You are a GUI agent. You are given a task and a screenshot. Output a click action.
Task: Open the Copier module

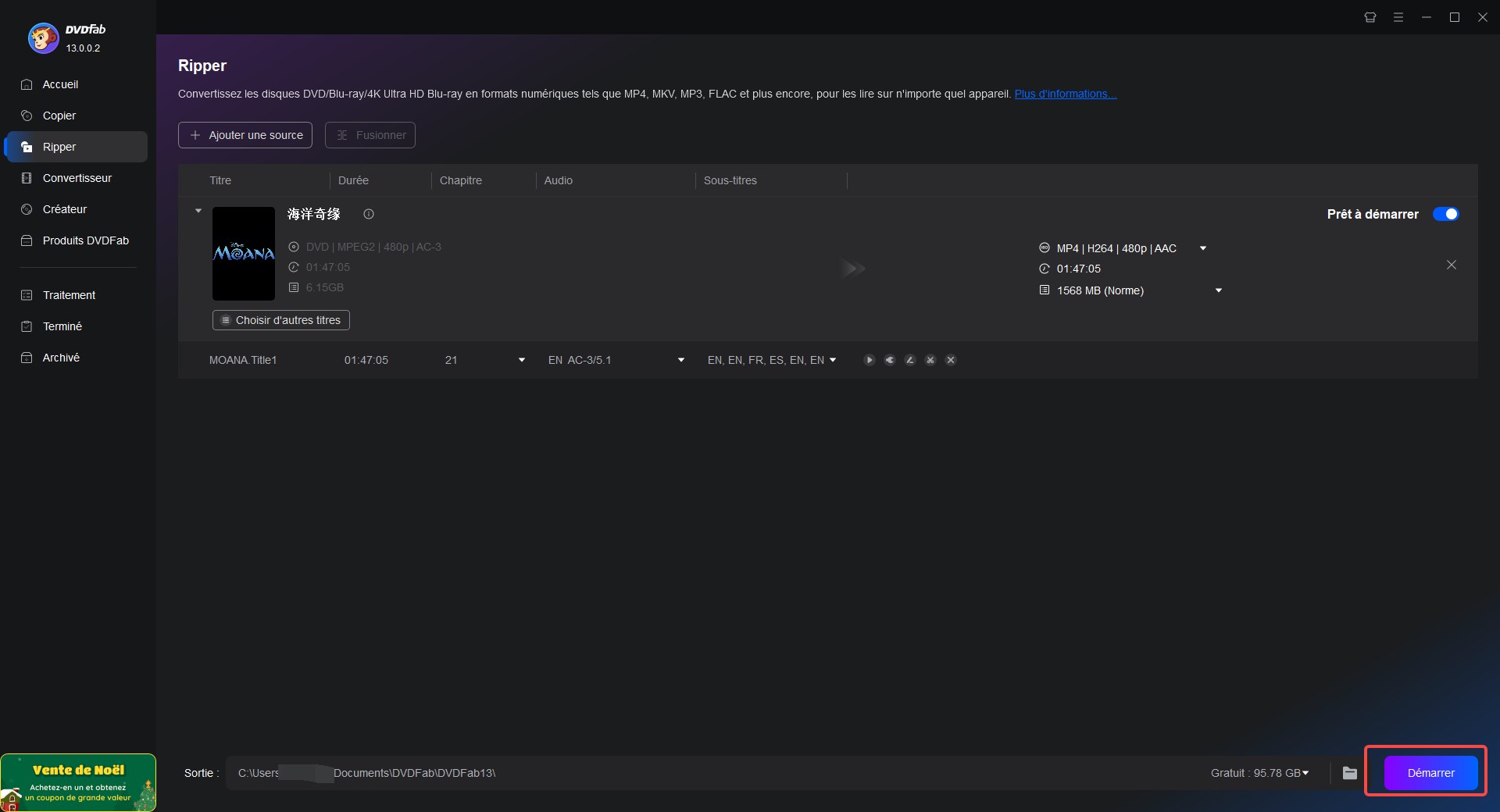[76, 116]
